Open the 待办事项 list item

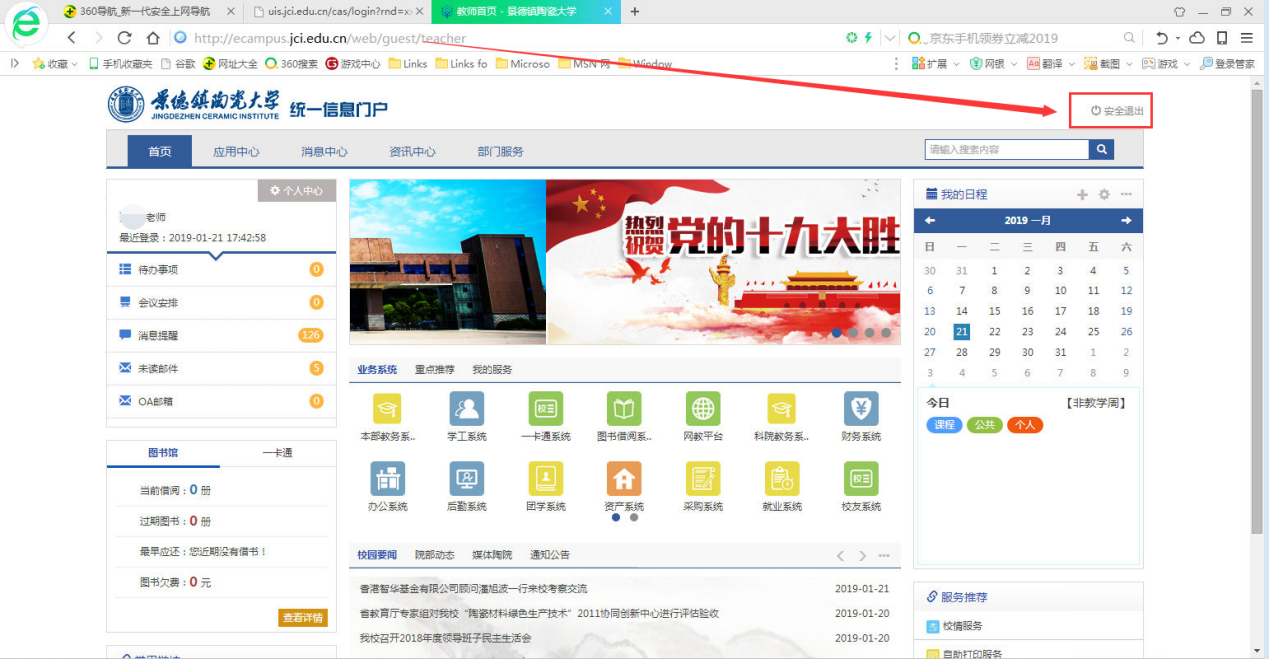click(220, 270)
